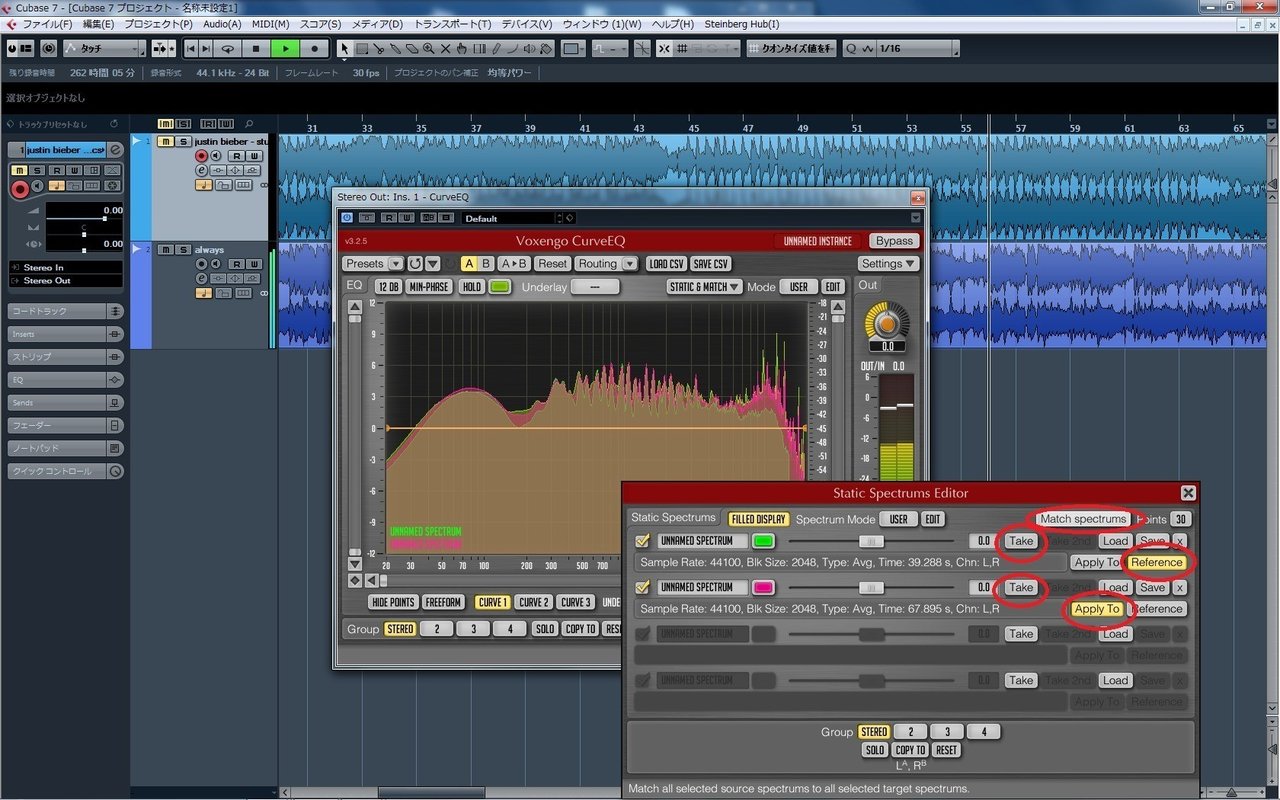
Task: Solo the justin bieber track
Action: [183, 142]
